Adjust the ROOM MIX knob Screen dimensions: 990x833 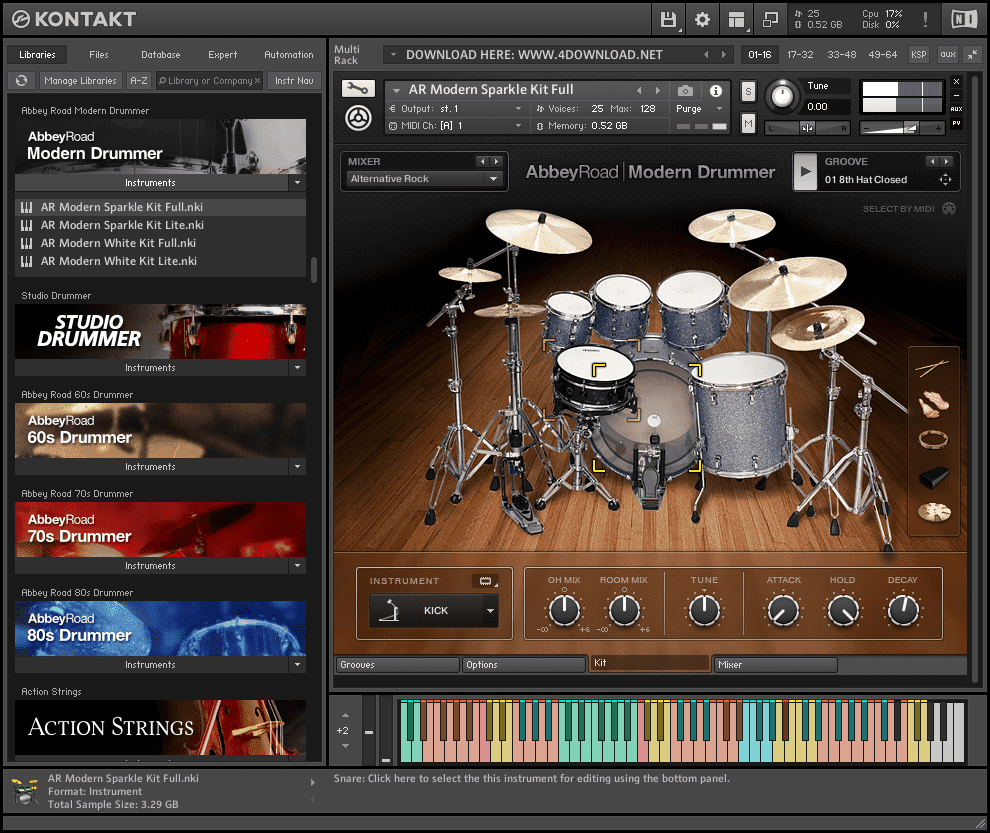pyautogui.click(x=624, y=610)
